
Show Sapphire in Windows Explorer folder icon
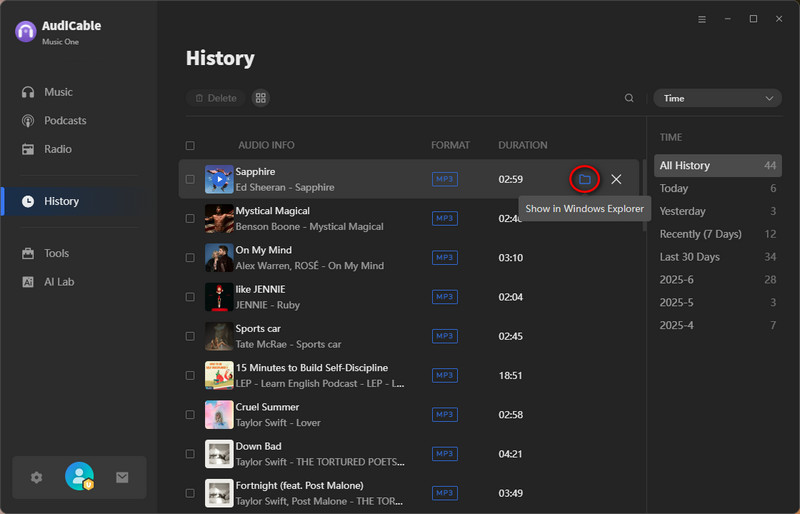[x=585, y=179]
